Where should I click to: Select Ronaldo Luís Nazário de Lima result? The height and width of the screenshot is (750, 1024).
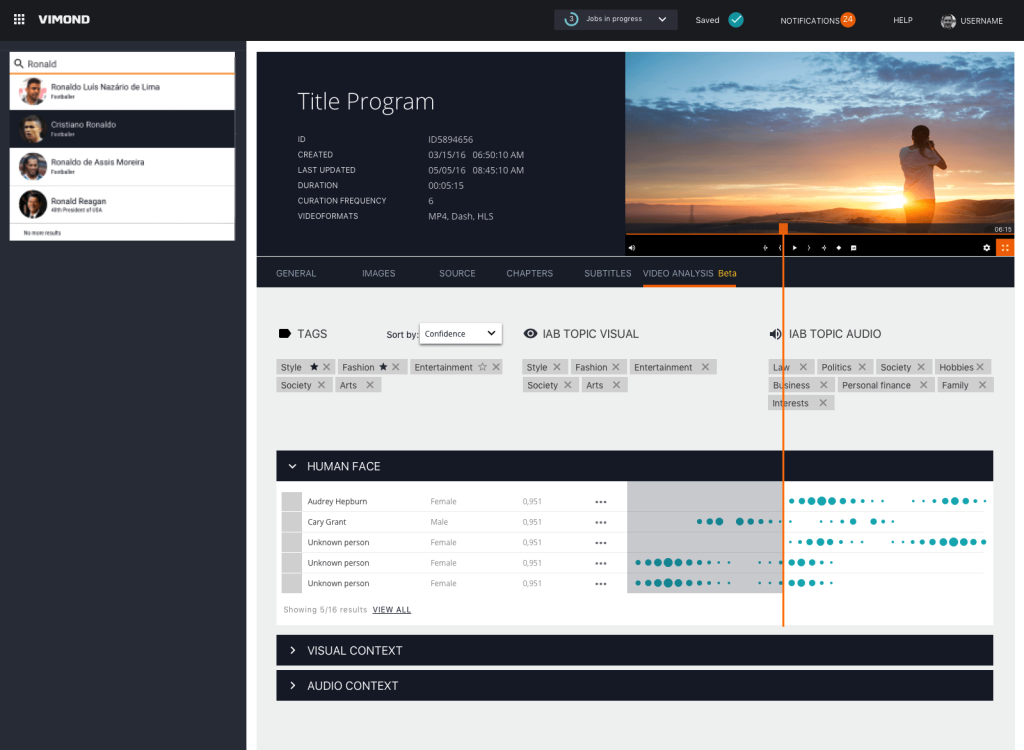(122, 91)
